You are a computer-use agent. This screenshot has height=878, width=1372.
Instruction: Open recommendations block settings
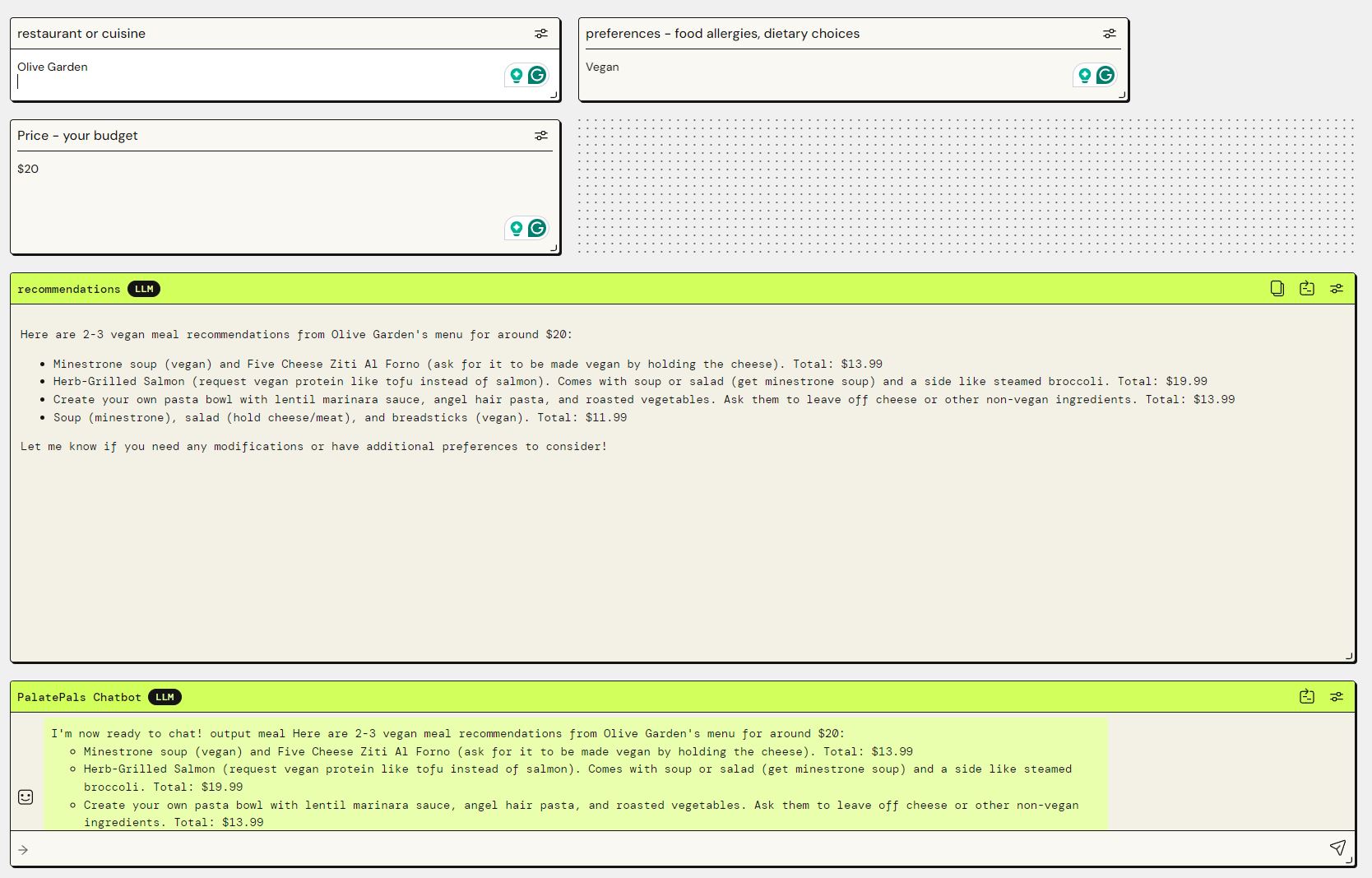tap(1336, 289)
